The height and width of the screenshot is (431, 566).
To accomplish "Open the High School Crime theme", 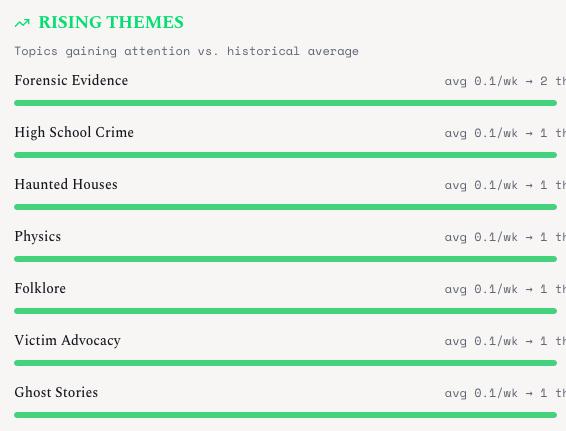I will (74, 132).
